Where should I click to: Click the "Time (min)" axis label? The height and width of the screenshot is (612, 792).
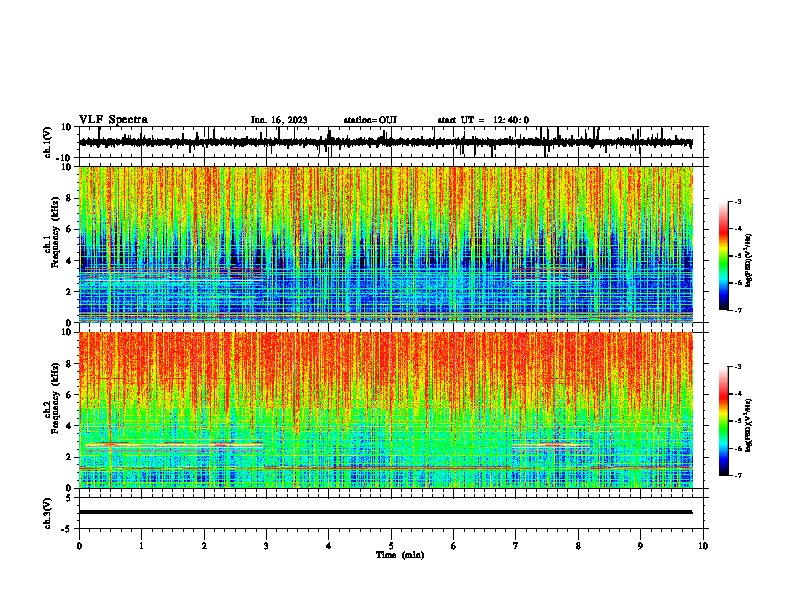(400, 555)
